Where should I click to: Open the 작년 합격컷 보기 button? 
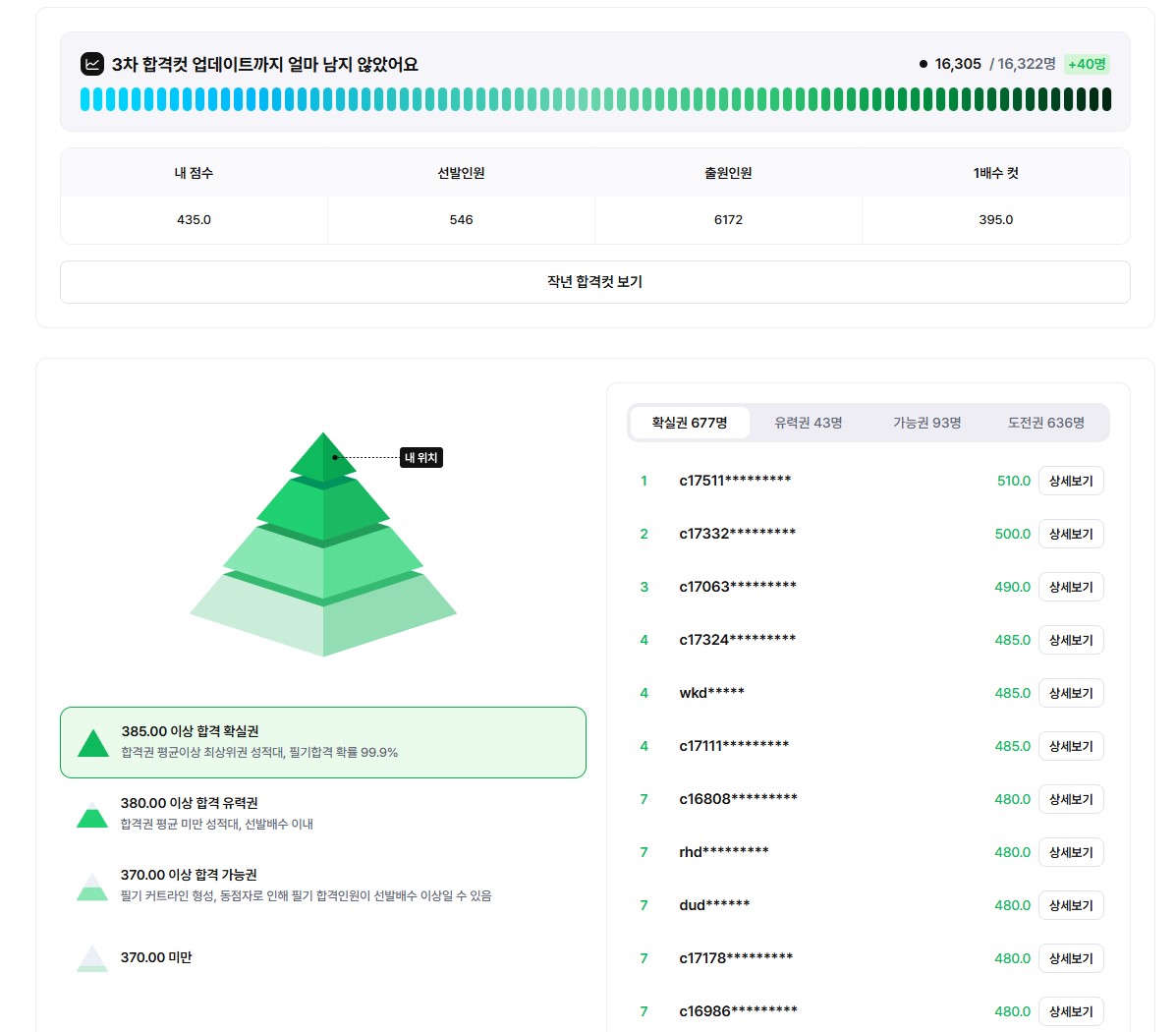pyautogui.click(x=594, y=282)
